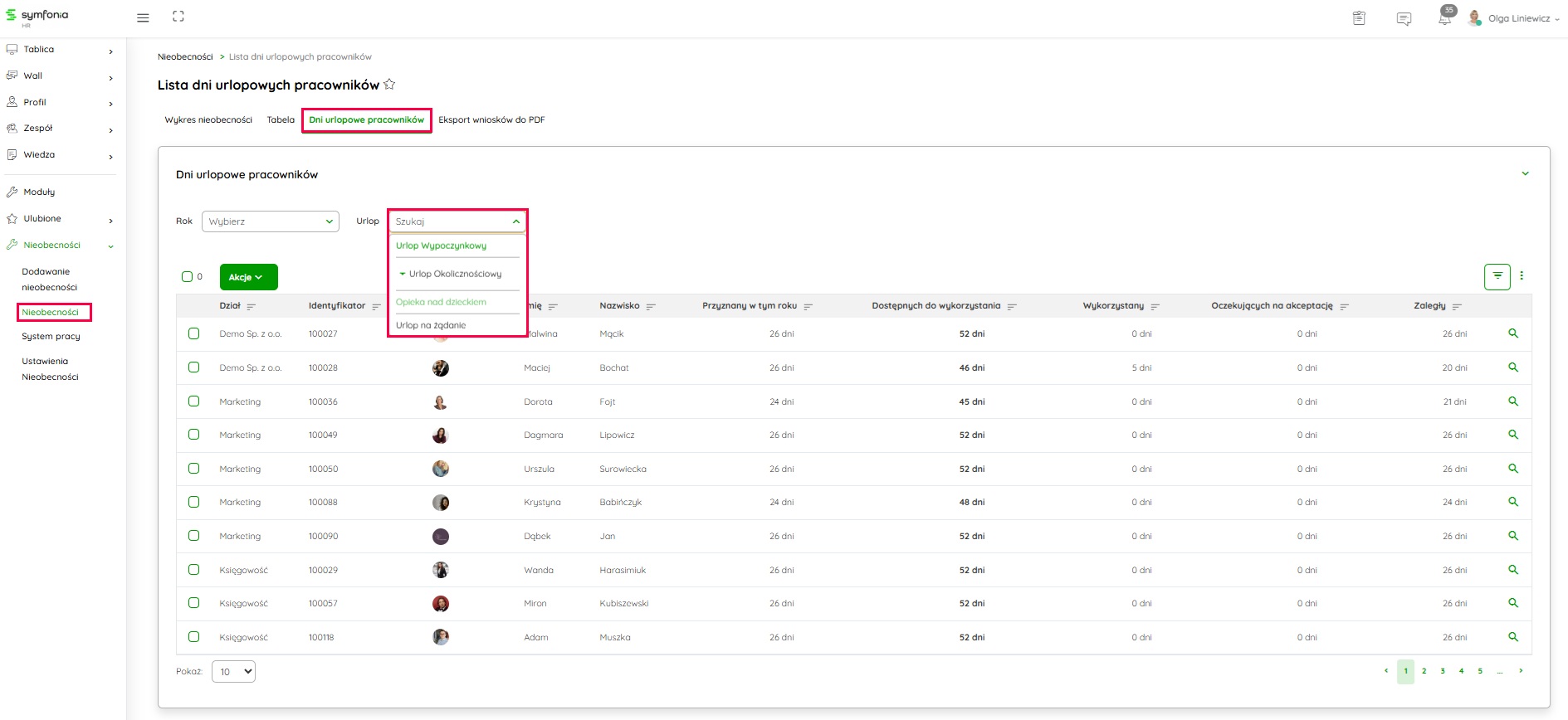
Task: Open the three-dot table options menu
Action: click(1522, 276)
